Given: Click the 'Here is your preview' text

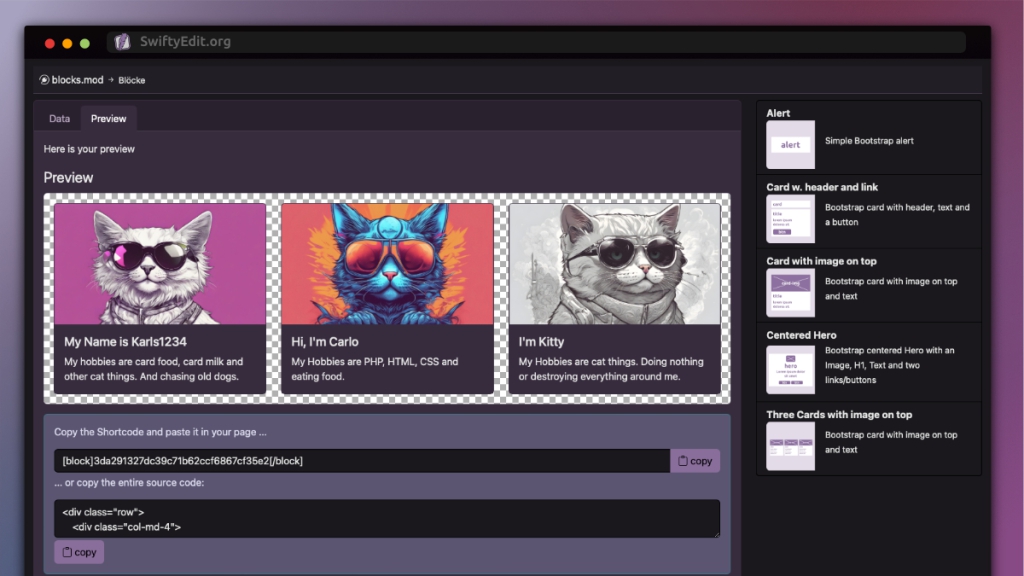Looking at the screenshot, I should [89, 149].
